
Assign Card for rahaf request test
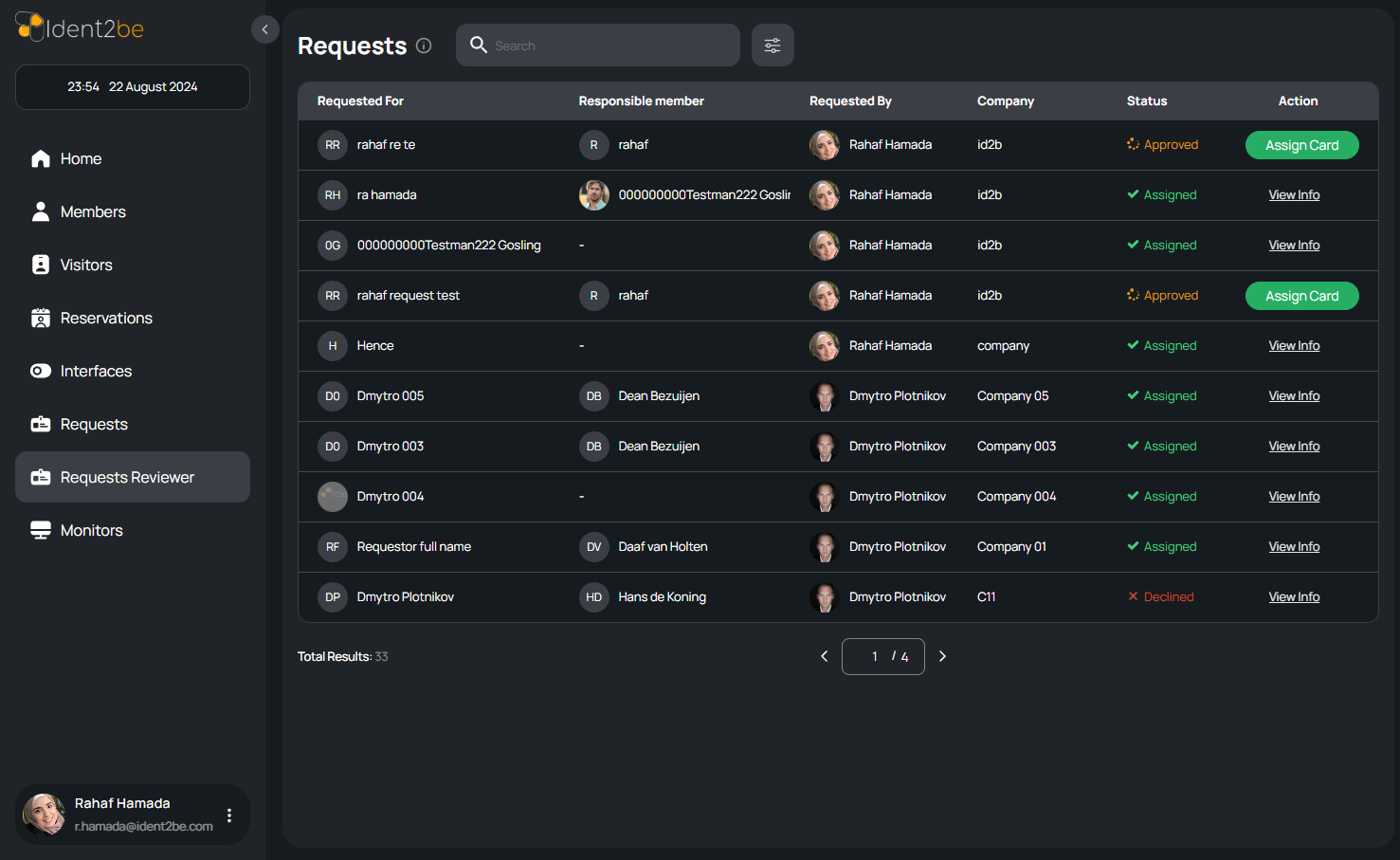[1301, 296]
